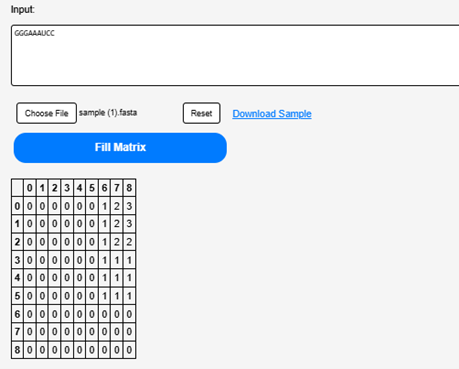Select matrix cell row 2 column 7
Viewport: 459px width, 369px height.
117,242
